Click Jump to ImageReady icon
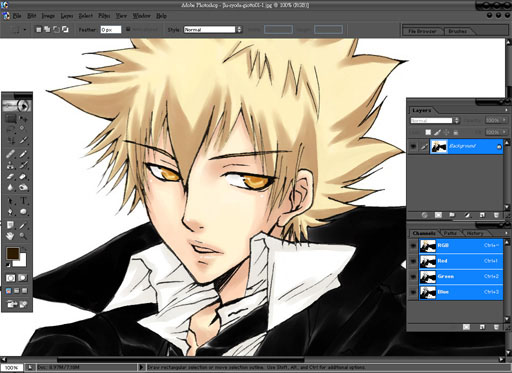This screenshot has width=512, height=373. 17,304
